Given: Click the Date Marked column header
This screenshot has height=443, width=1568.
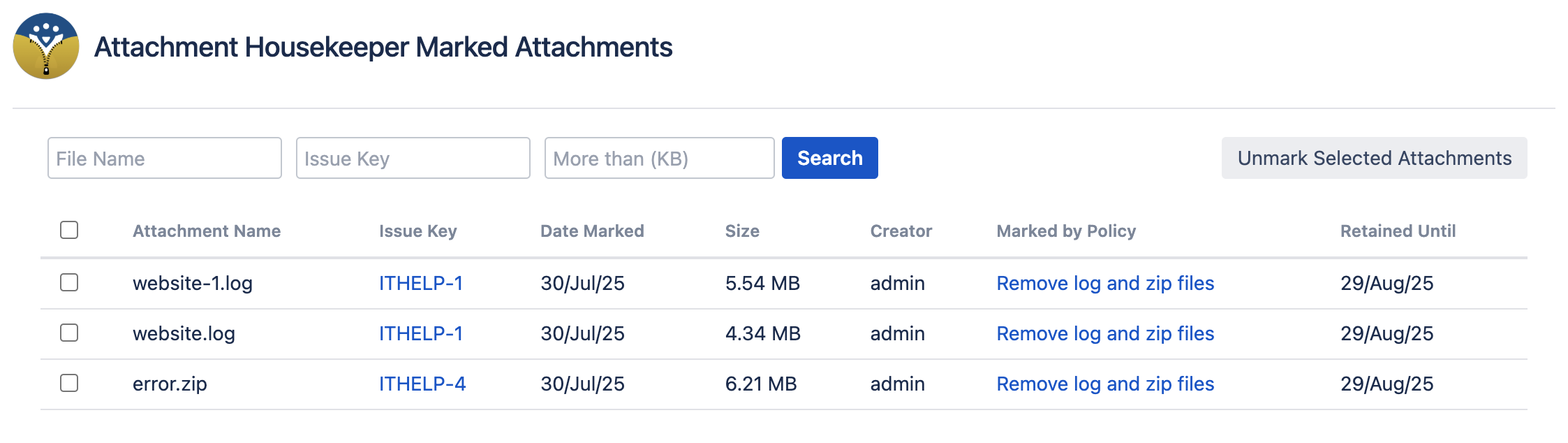Looking at the screenshot, I should [592, 231].
